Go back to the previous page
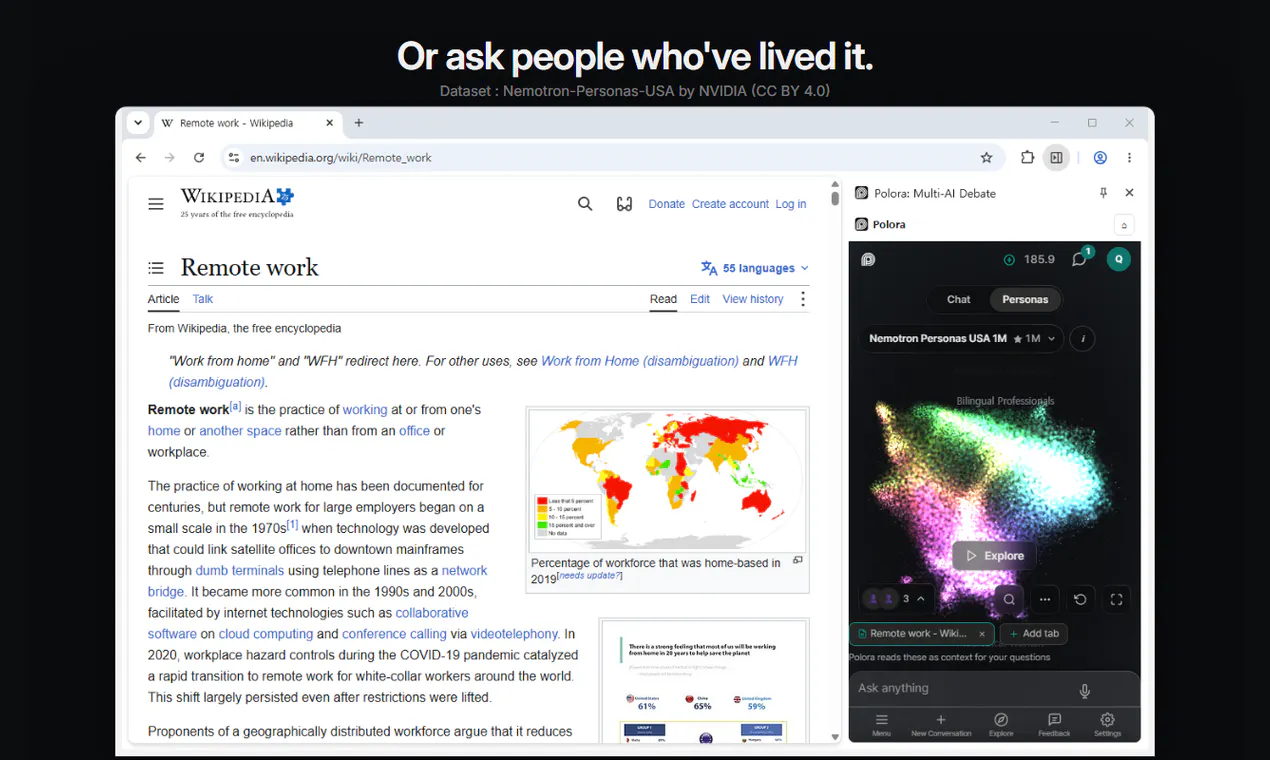Screen dimensions: 1270x760 click(141, 158)
